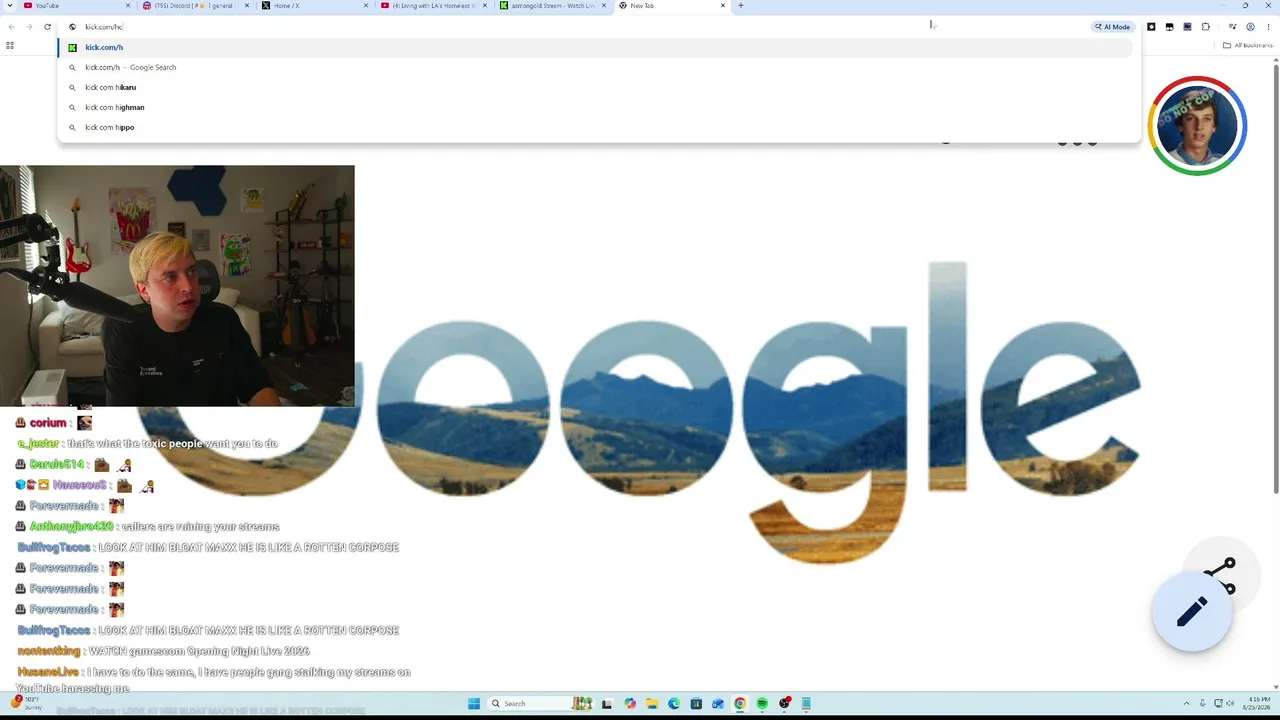Image resolution: width=1280 pixels, height=720 pixels.
Task: Switch to the Discord general tab
Action: tap(195, 6)
